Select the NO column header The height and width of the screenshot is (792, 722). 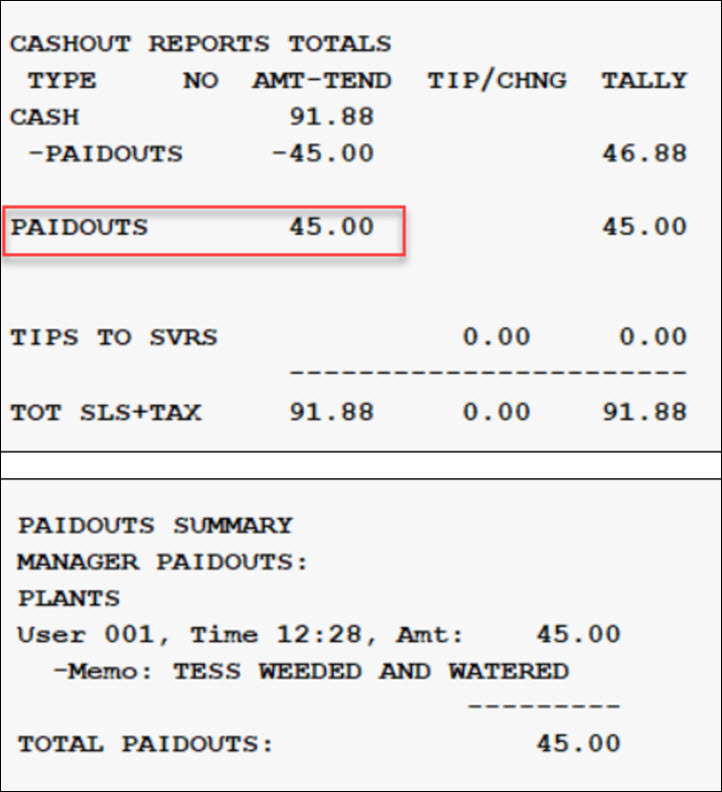pyautogui.click(x=200, y=81)
